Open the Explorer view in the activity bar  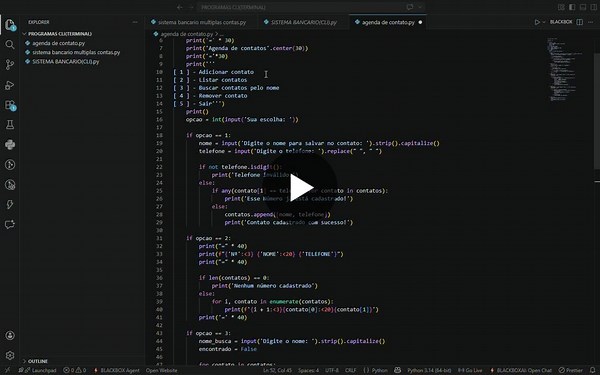[10, 25]
